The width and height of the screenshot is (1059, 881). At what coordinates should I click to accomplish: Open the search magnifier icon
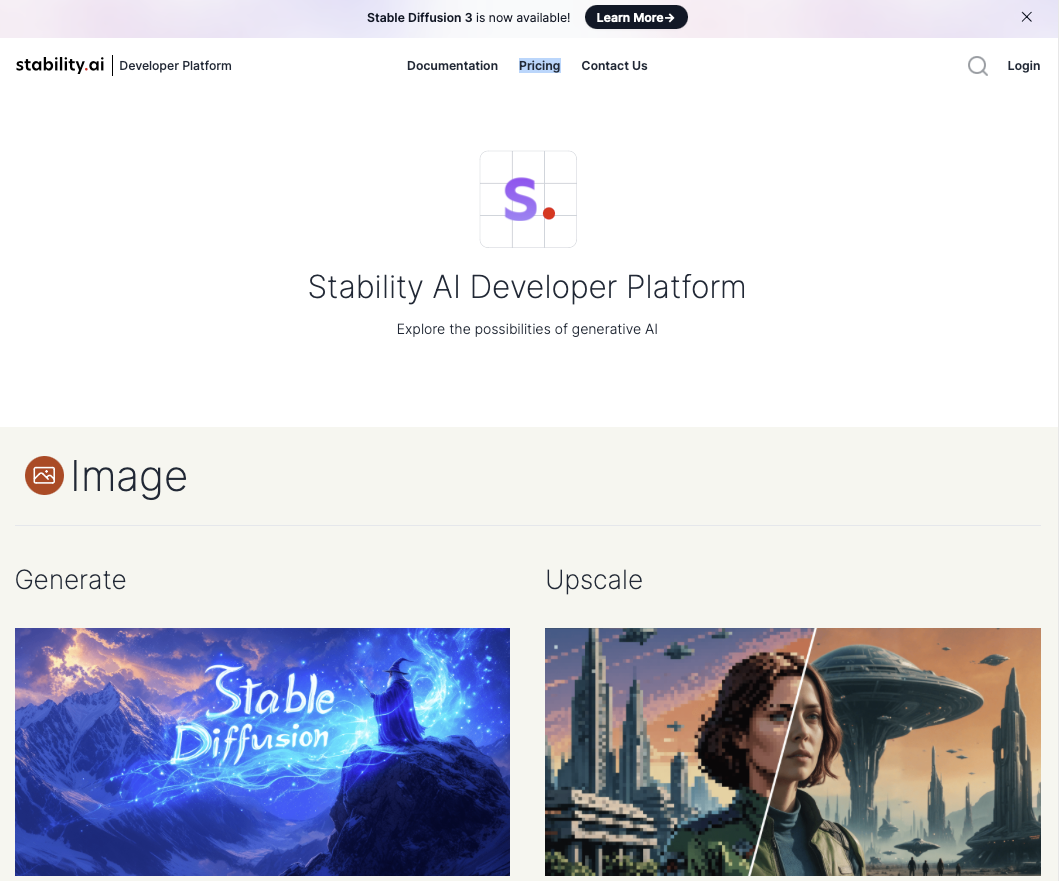pos(977,66)
